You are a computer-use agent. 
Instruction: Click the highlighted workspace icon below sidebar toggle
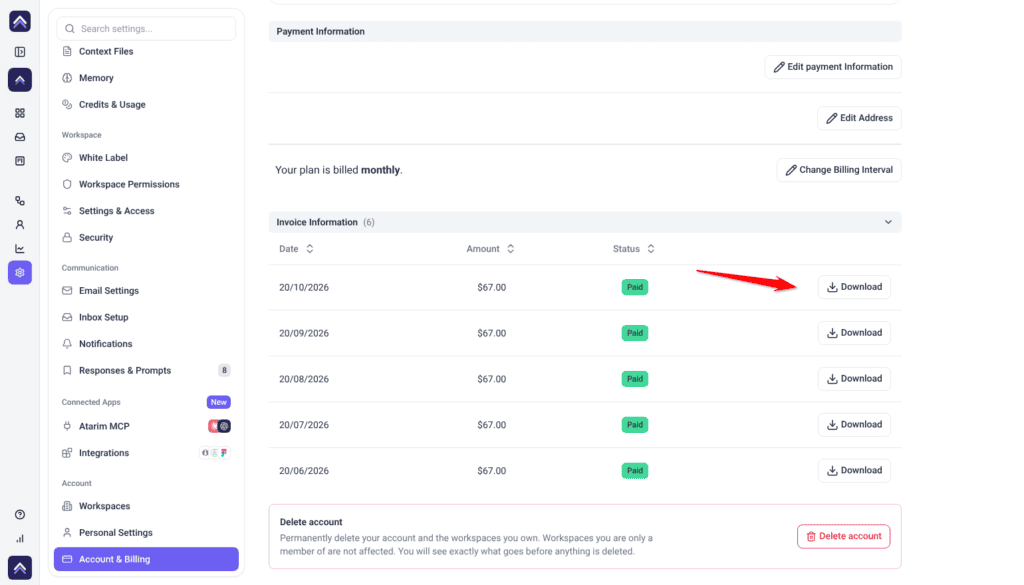click(20, 80)
